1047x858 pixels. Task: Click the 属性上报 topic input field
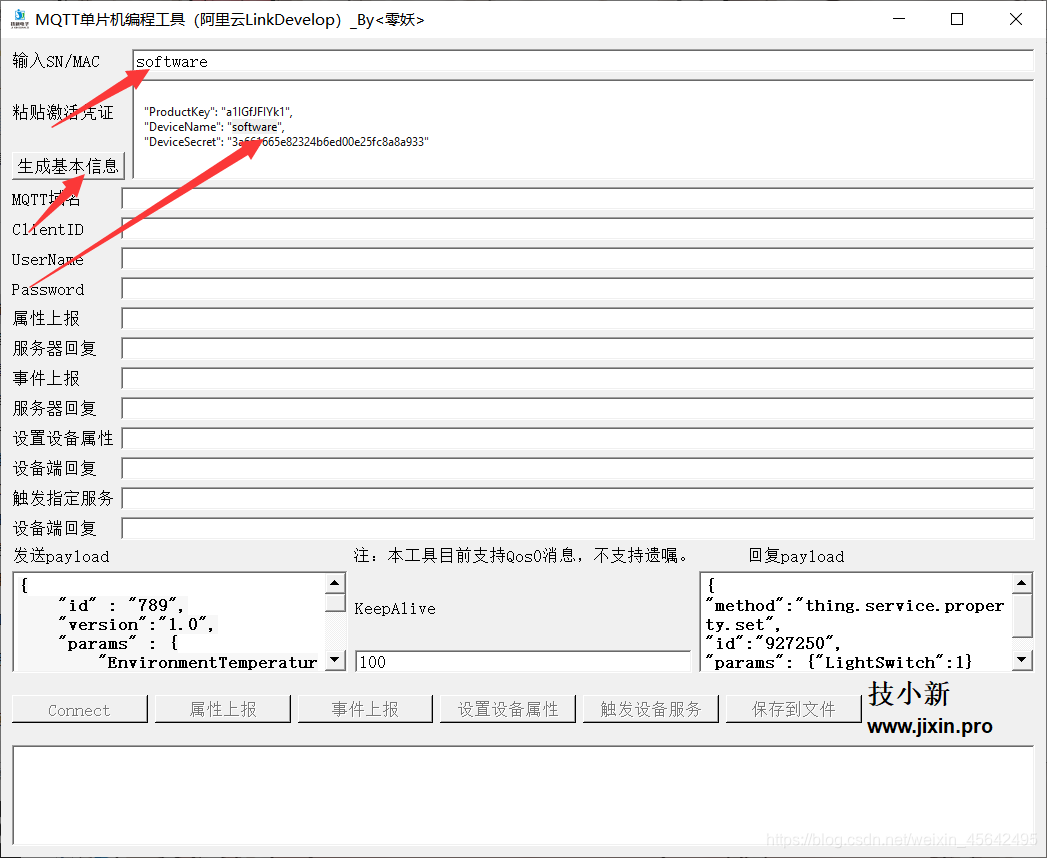click(578, 318)
